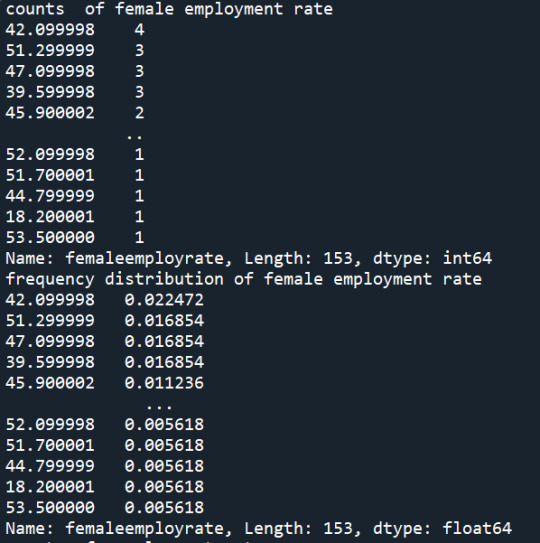Click the count 4 in the first row
This screenshot has width=540, height=543.
click(139, 30)
